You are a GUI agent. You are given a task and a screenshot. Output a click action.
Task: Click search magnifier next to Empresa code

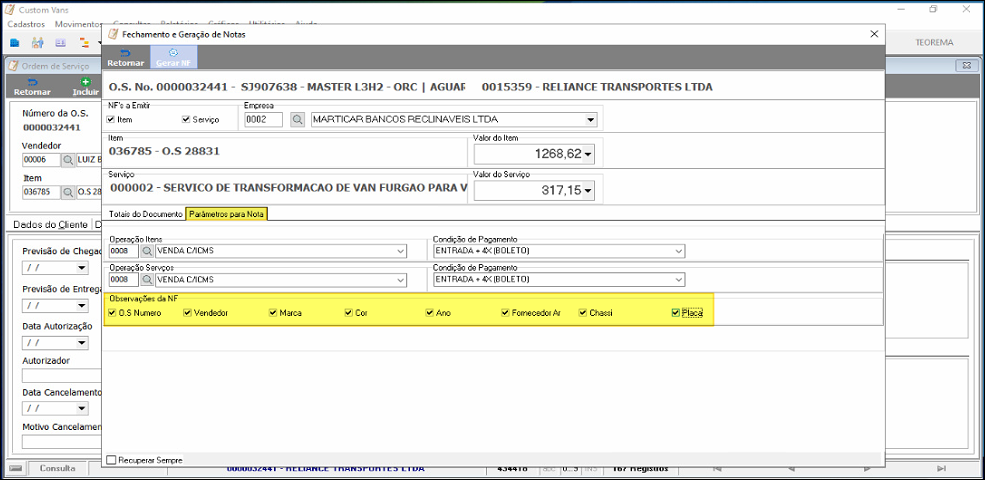coord(297,119)
